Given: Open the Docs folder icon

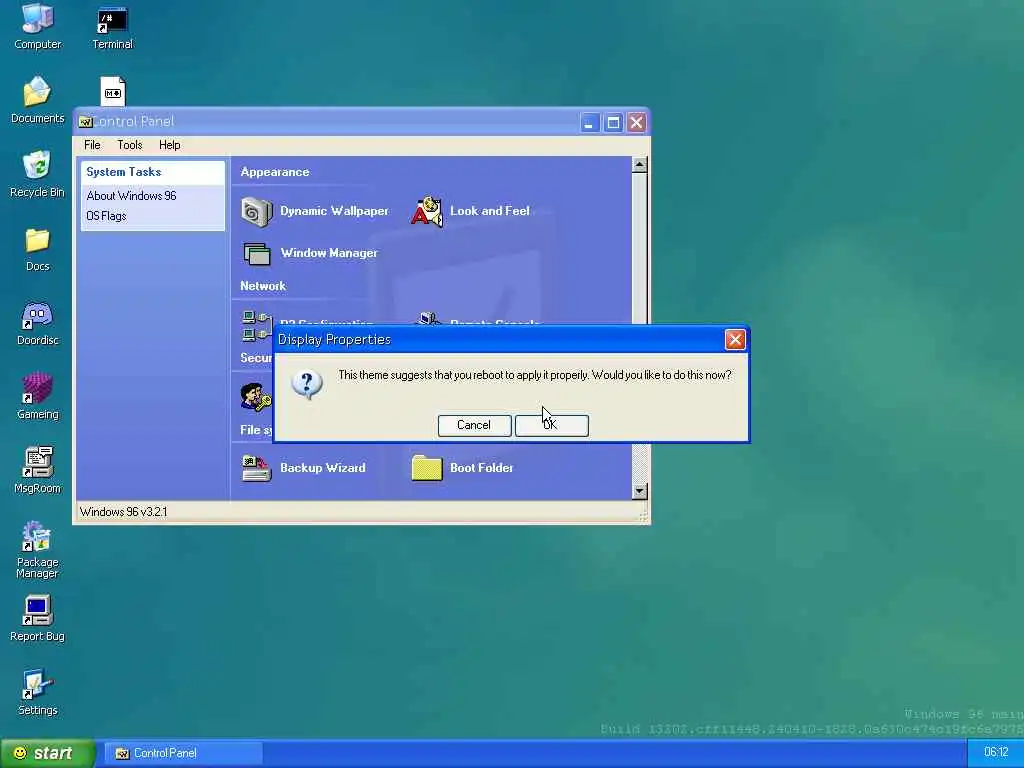Looking at the screenshot, I should [x=37, y=249].
